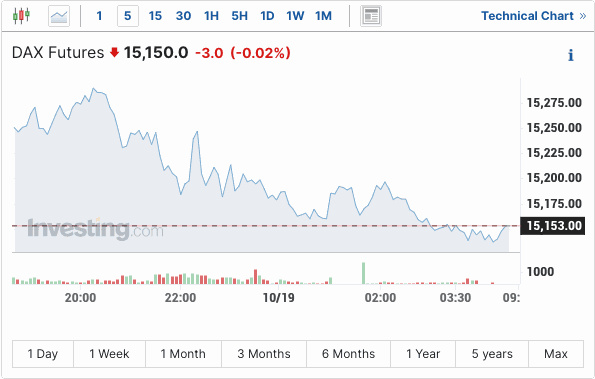This screenshot has width=595, height=379.
Task: Click the 02:00 time label
Action: (x=380, y=298)
